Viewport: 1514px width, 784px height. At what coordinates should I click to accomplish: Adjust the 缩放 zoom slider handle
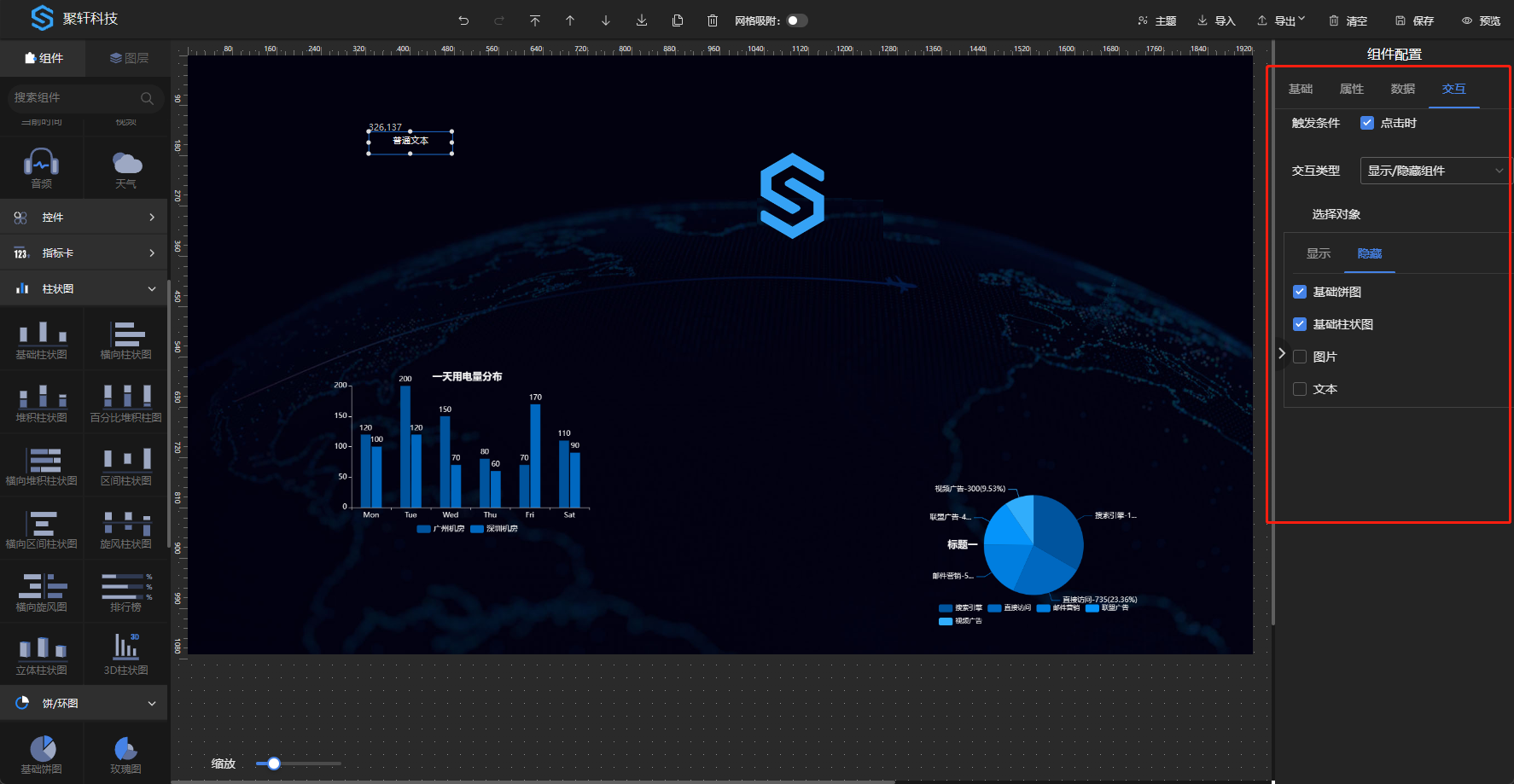(x=274, y=764)
